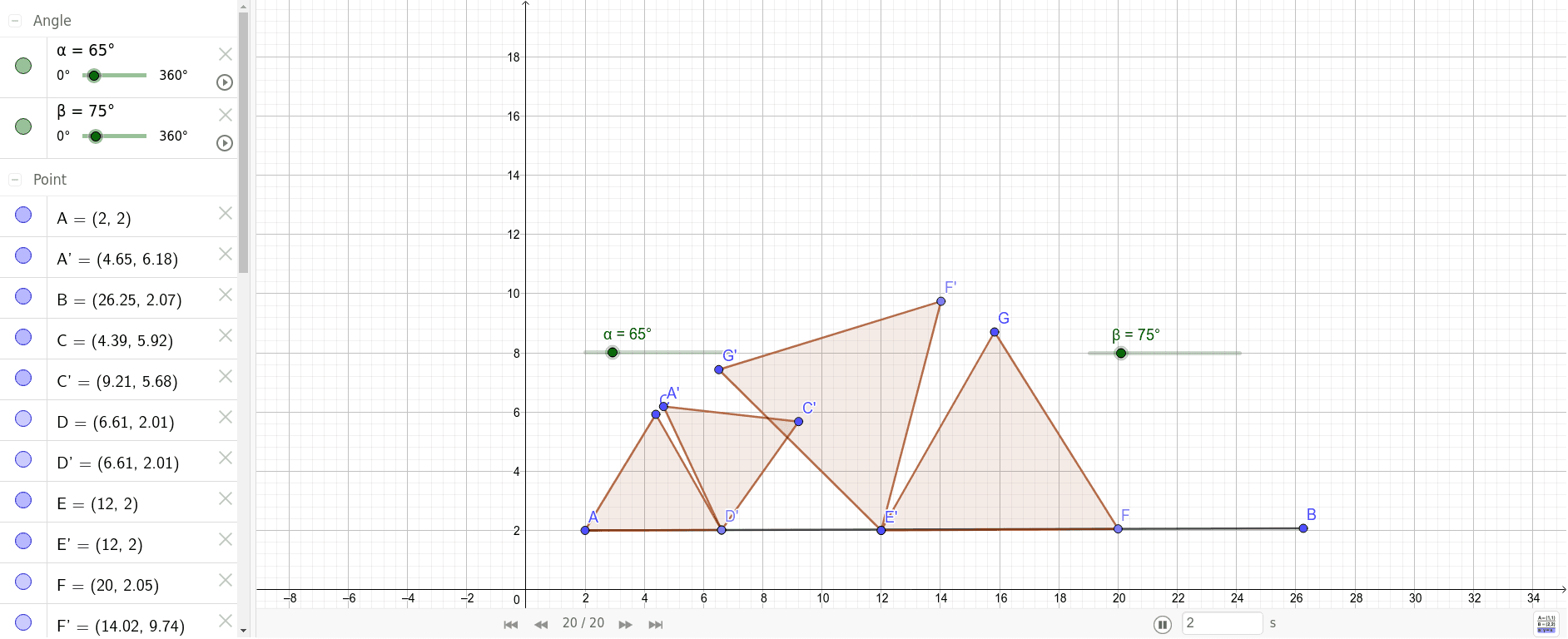Toggle visibility of point B
This screenshot has width=1568, height=639.
pyautogui.click(x=23, y=296)
